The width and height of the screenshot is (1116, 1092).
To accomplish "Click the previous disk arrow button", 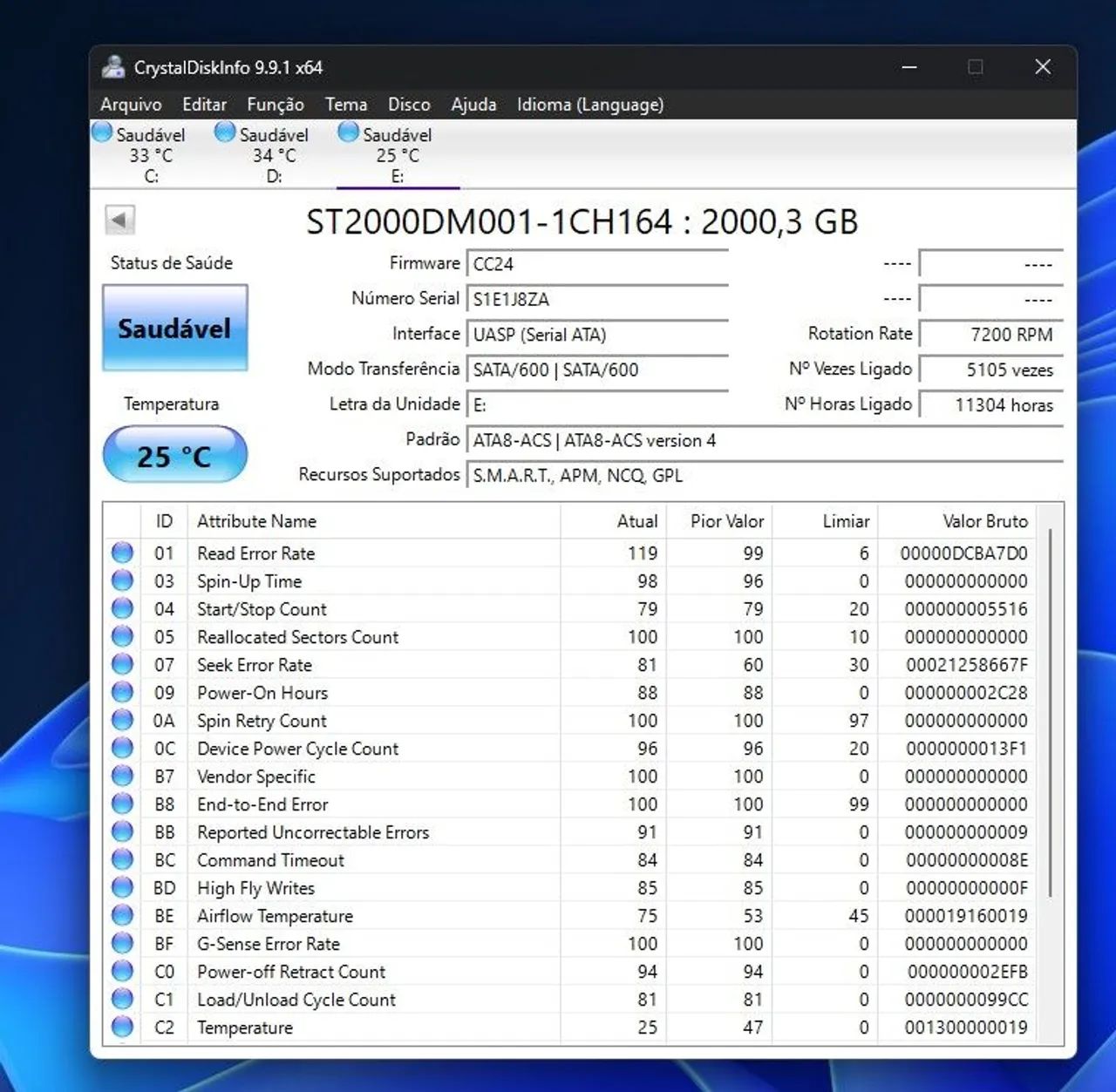I will (x=120, y=220).
